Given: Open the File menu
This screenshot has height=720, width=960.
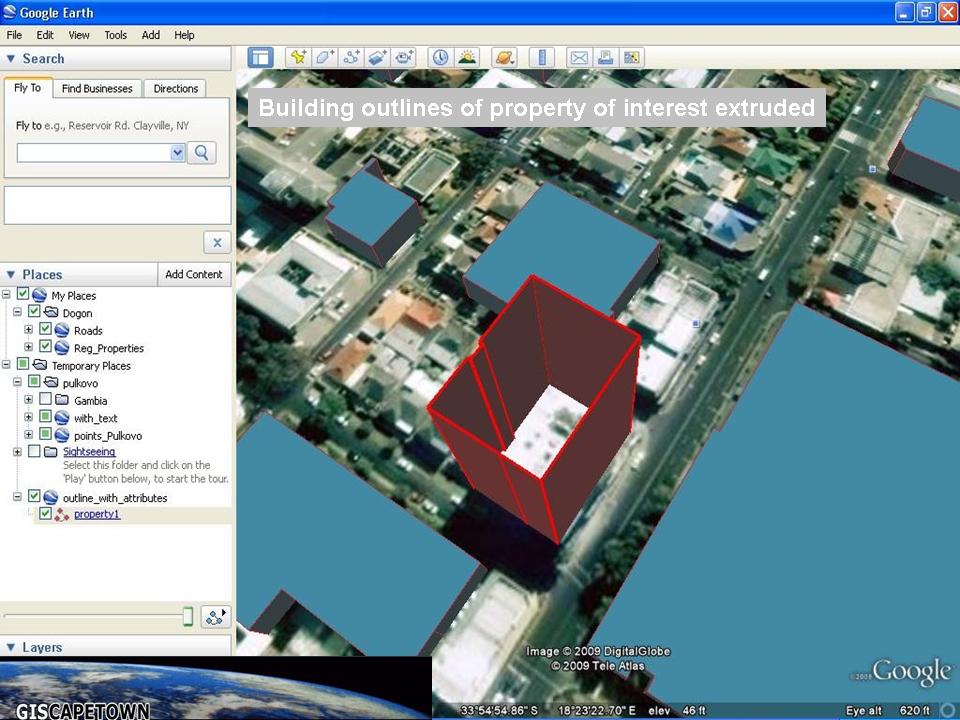Looking at the screenshot, I should pos(14,35).
